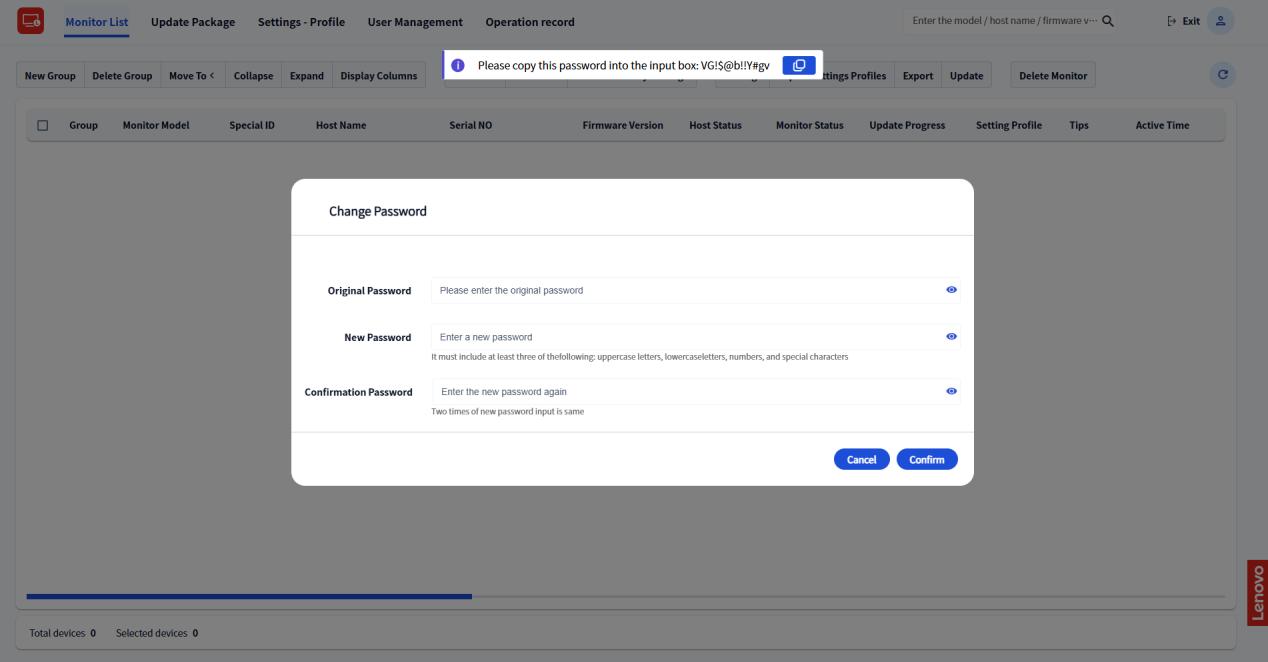Click the user profile avatar icon
Image resolution: width=1268 pixels, height=662 pixels.
(1220, 21)
